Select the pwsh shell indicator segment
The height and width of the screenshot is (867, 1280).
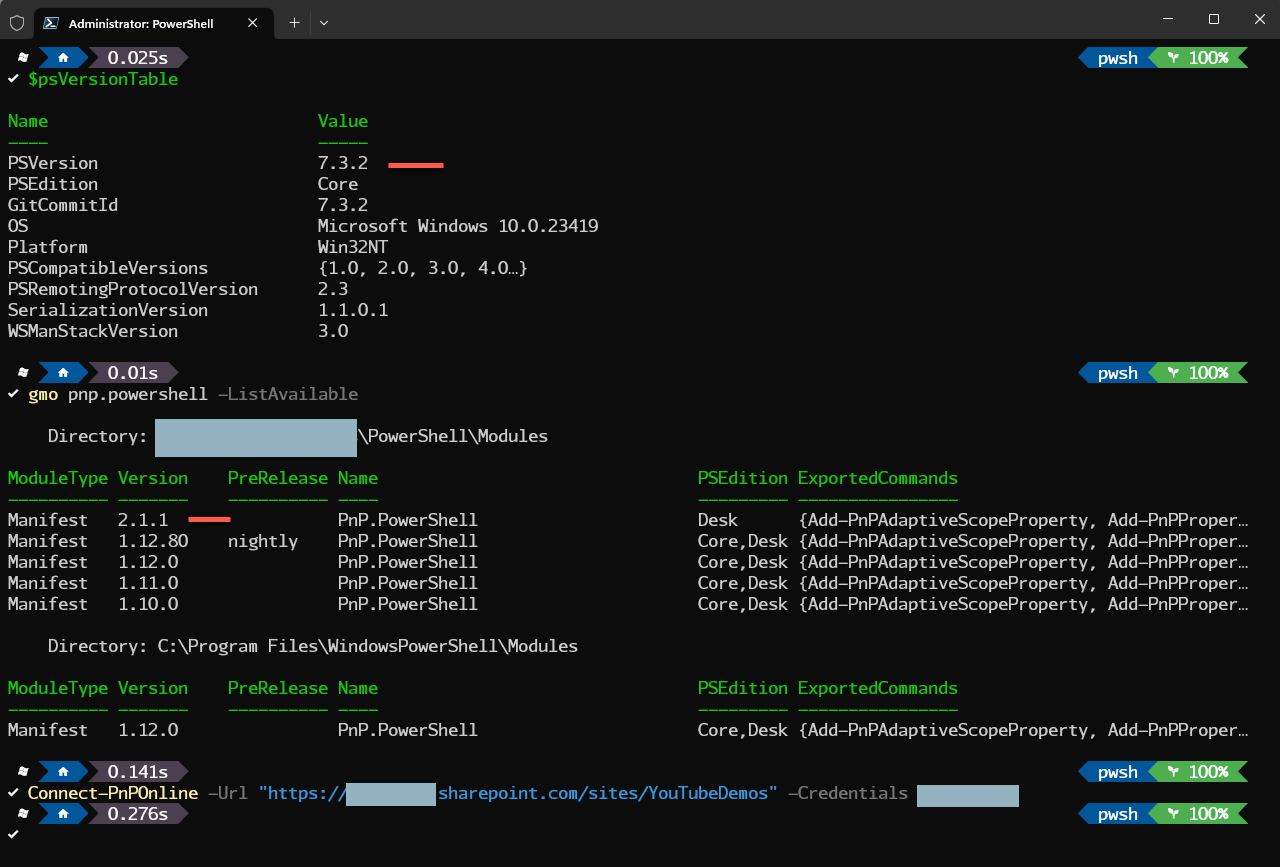[x=1116, y=57]
